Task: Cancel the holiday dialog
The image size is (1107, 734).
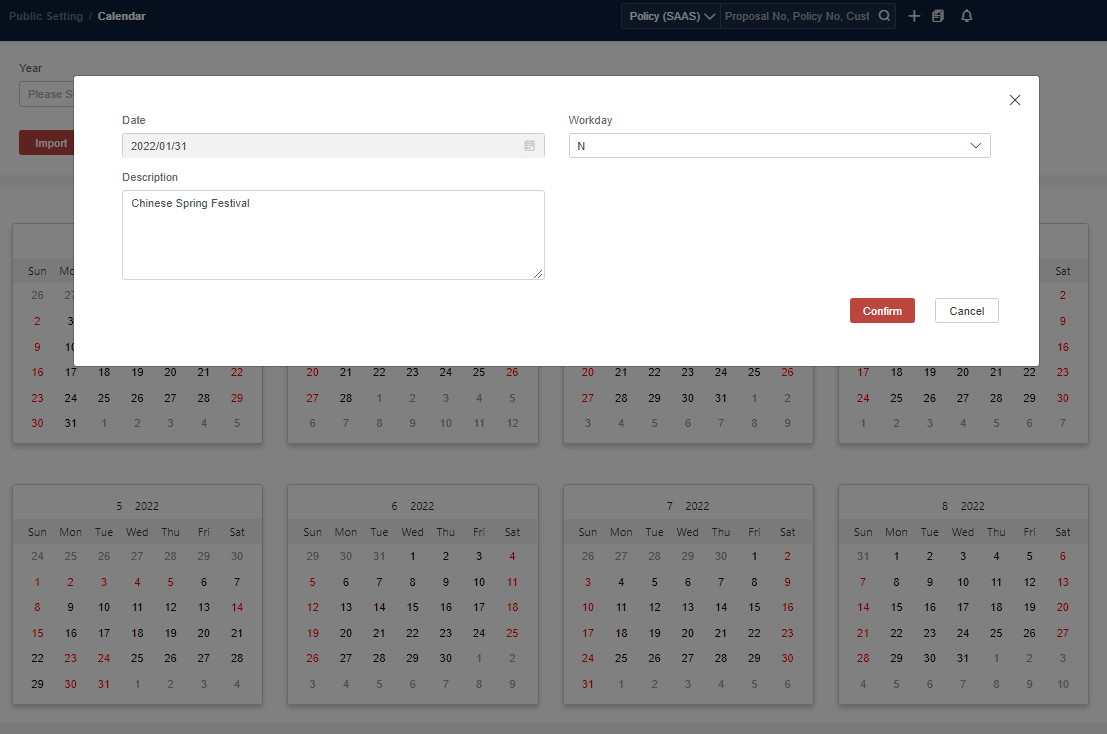Action: coord(966,310)
